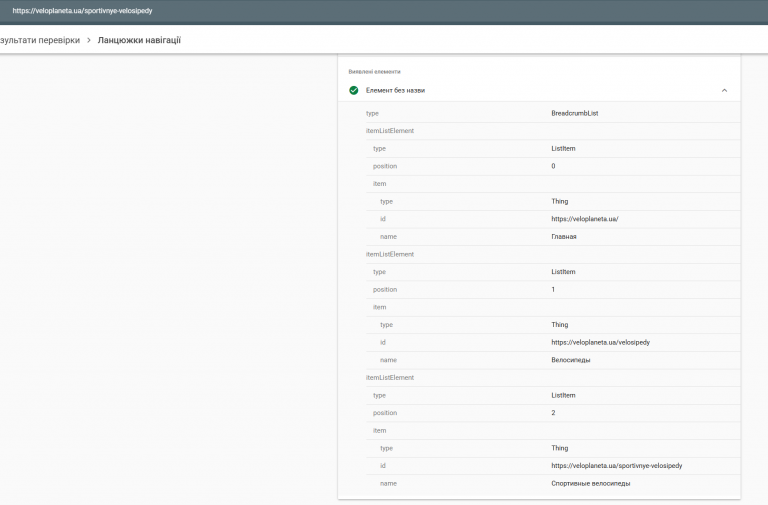Select the name value 'Велосипеды'
Image resolution: width=768 pixels, height=505 pixels.
coord(571,360)
